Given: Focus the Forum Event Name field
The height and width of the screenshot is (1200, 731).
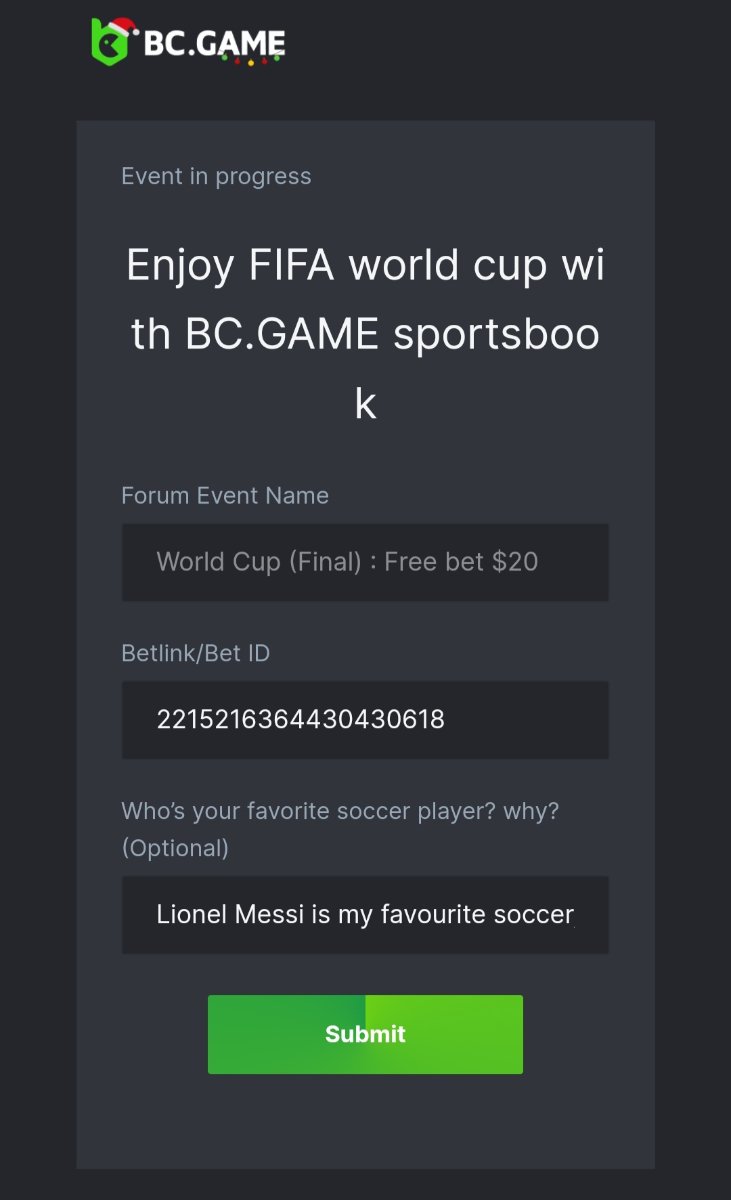Looking at the screenshot, I should click(x=365, y=562).
